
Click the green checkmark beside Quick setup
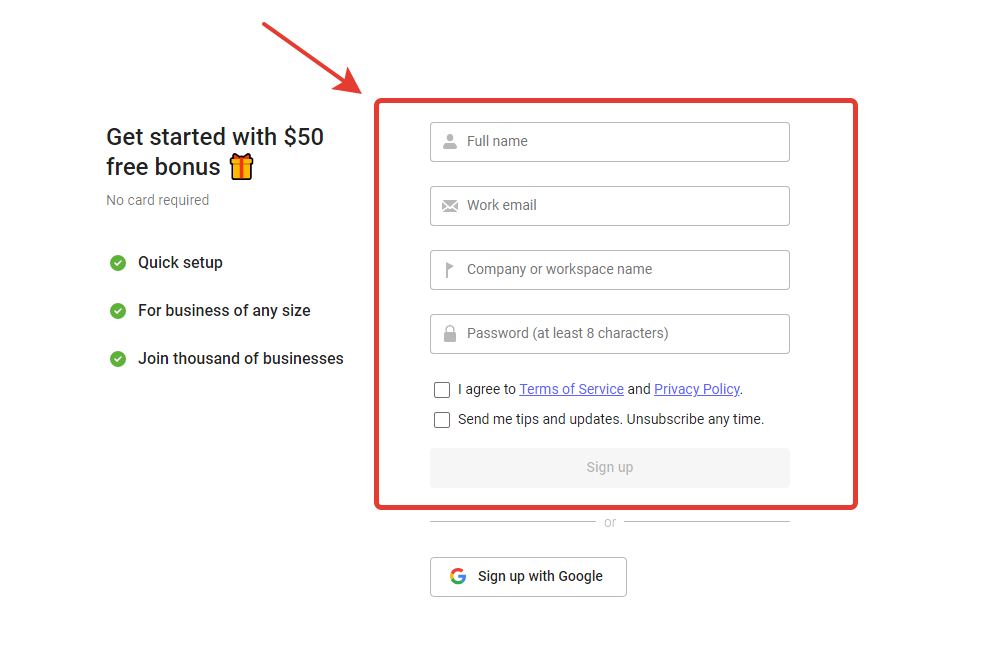pyautogui.click(x=118, y=263)
